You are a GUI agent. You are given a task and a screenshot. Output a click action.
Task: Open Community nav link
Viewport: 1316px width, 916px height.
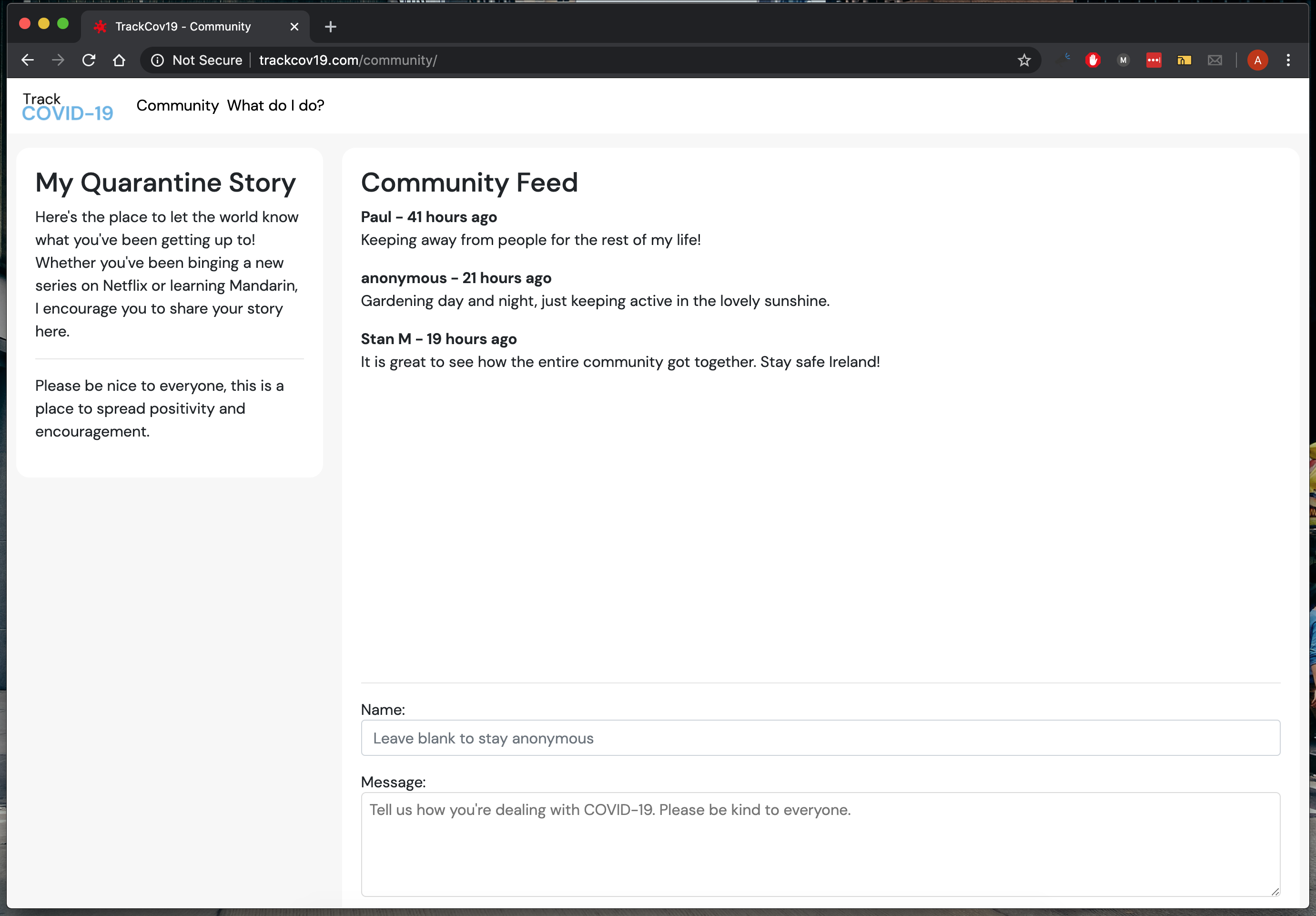click(x=177, y=105)
